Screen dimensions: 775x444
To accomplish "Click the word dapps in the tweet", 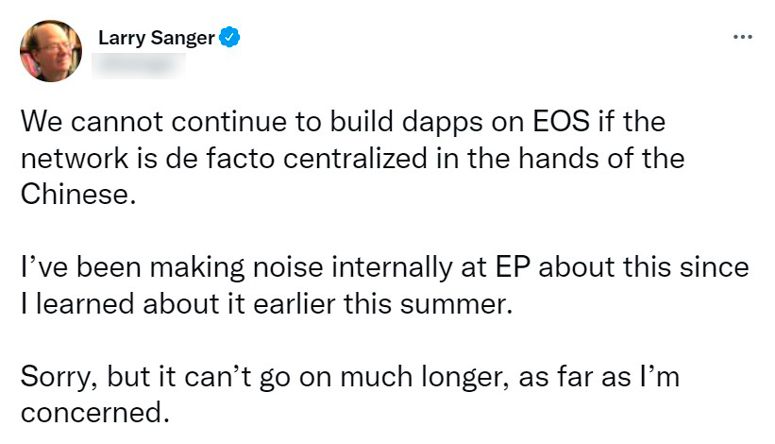I will coord(442,124).
